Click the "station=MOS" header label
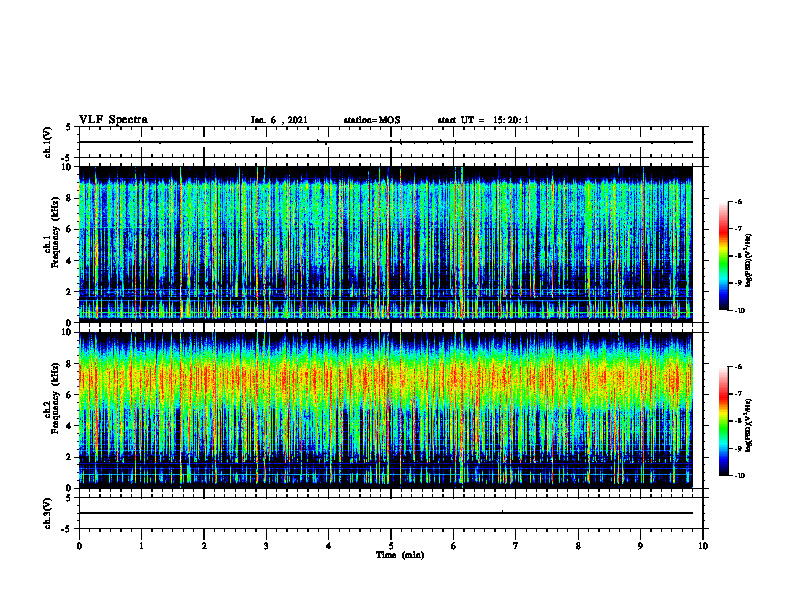Image resolution: width=792 pixels, height=612 pixels. point(372,120)
